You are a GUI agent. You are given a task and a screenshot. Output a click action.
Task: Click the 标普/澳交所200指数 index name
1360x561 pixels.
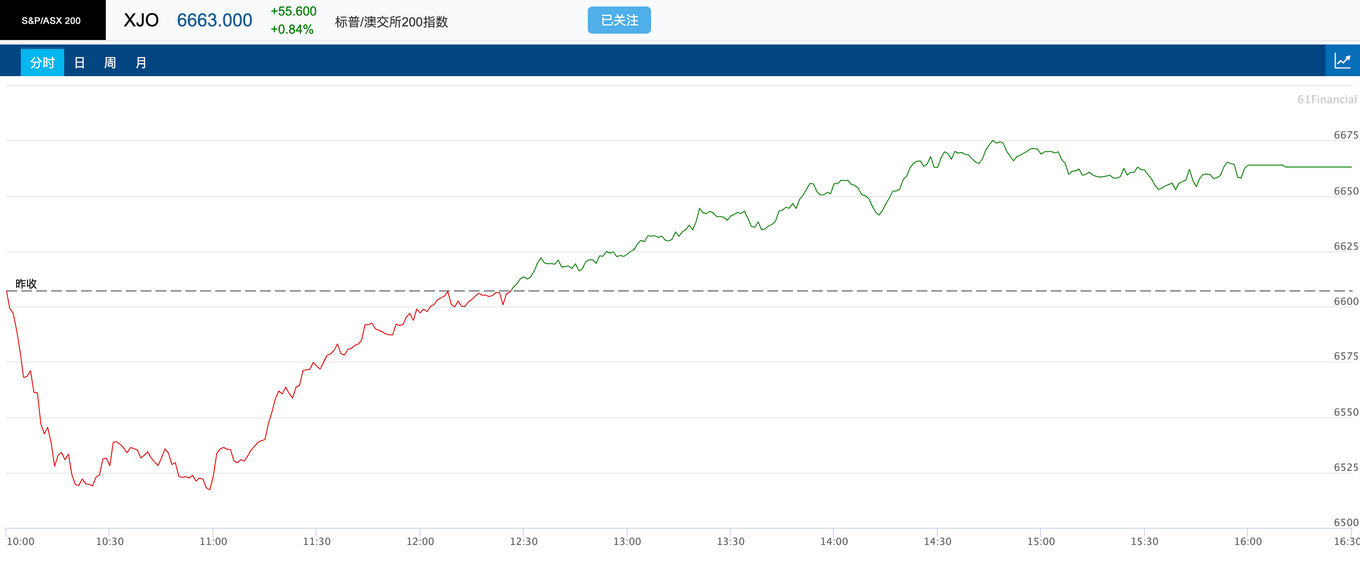point(391,21)
